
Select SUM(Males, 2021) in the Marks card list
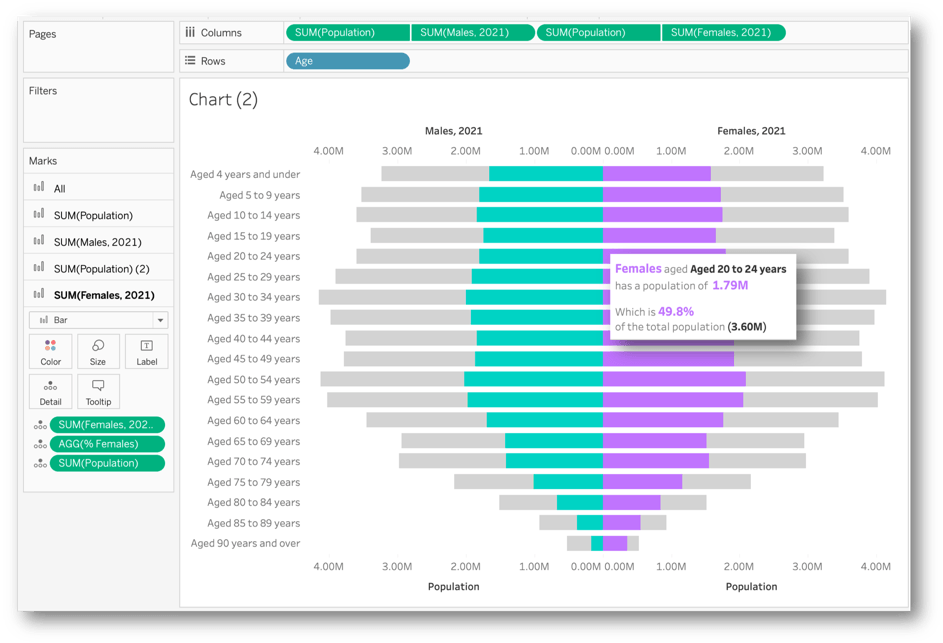[x=97, y=242]
